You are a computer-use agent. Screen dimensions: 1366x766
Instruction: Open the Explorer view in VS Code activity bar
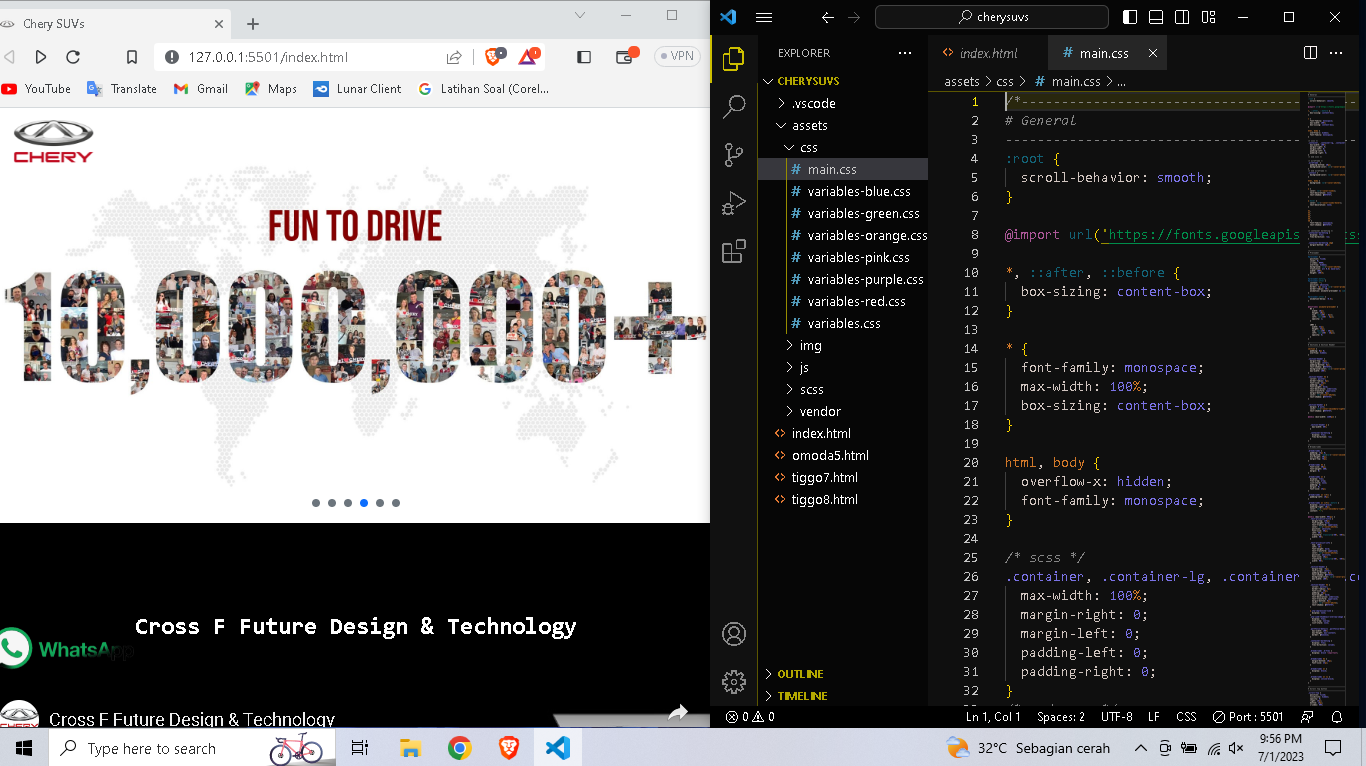(x=733, y=58)
